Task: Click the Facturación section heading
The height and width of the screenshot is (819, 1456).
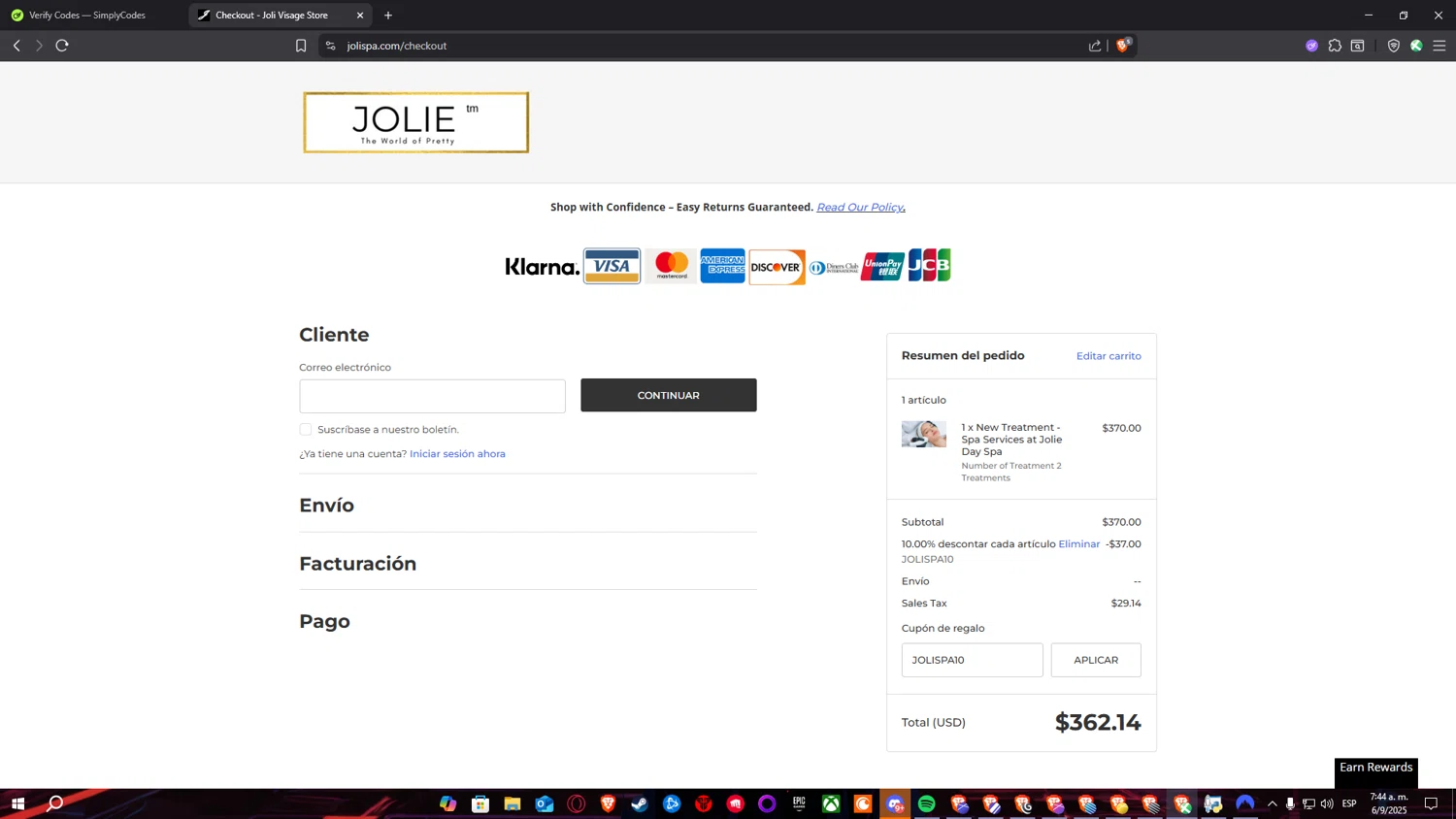Action: pos(358,564)
